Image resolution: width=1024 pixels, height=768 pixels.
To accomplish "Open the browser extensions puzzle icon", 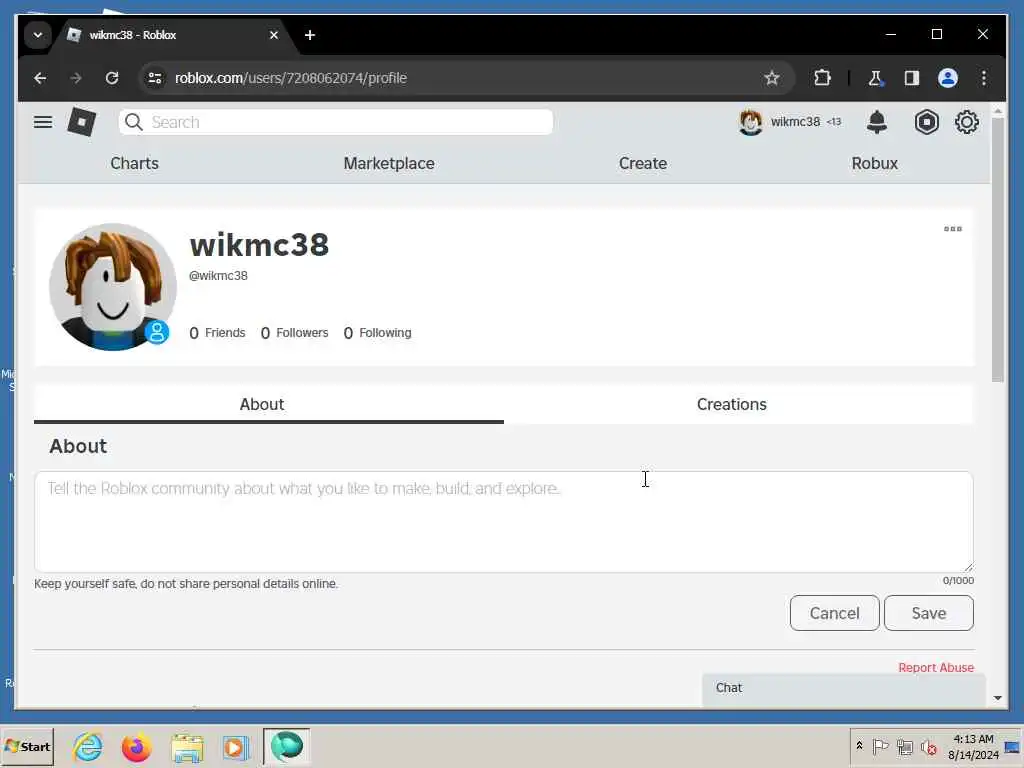I will pyautogui.click(x=822, y=78).
